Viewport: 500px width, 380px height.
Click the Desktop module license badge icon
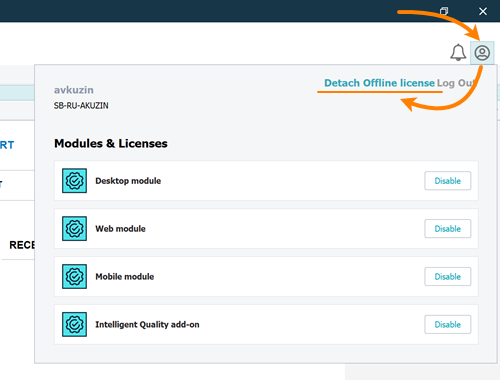pyautogui.click(x=74, y=181)
